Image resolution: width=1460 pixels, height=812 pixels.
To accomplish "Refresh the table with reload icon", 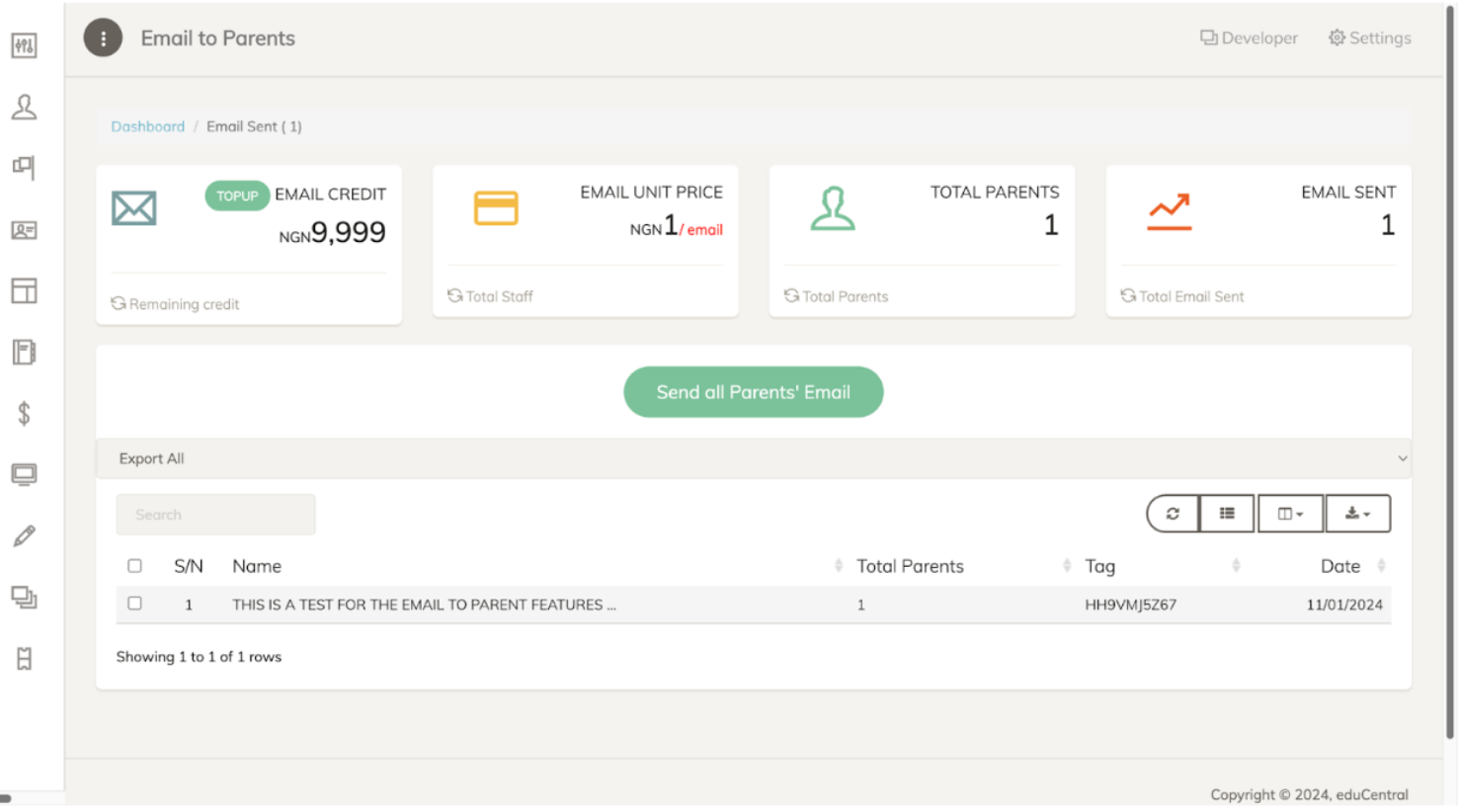I will click(x=1173, y=514).
